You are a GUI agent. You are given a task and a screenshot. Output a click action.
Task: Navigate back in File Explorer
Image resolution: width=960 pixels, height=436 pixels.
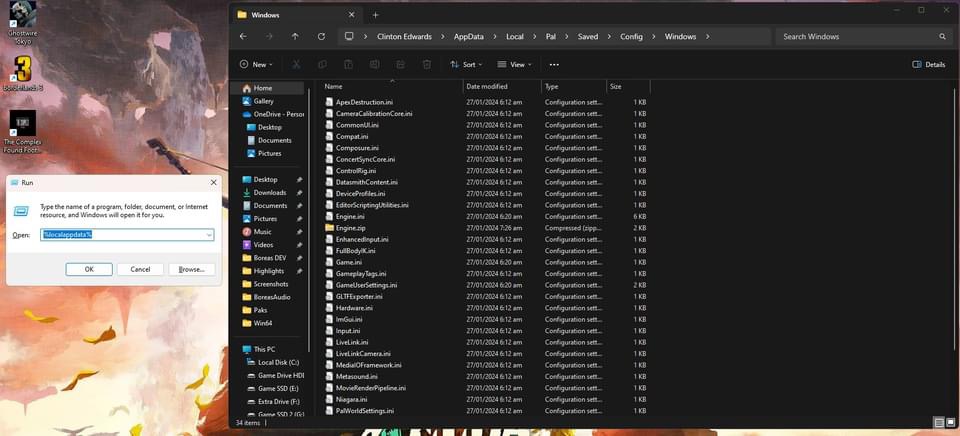(243, 36)
